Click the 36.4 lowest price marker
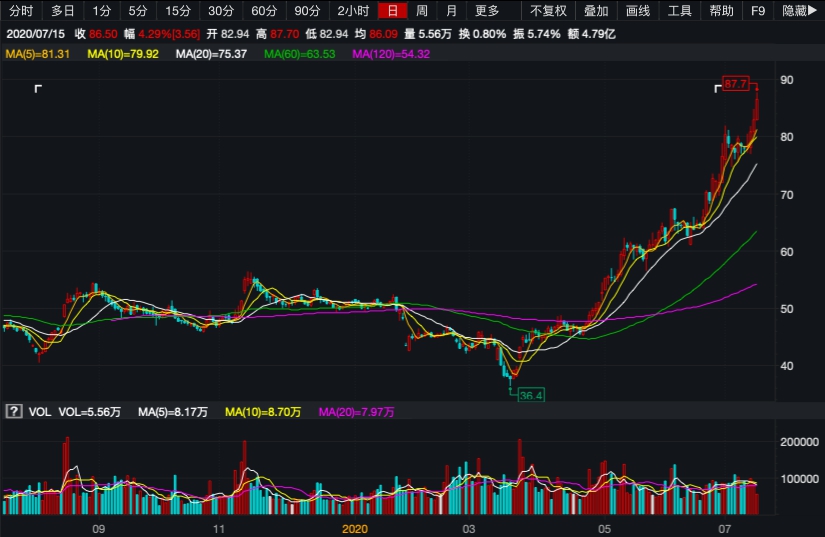The height and width of the screenshot is (537, 825). 530,396
